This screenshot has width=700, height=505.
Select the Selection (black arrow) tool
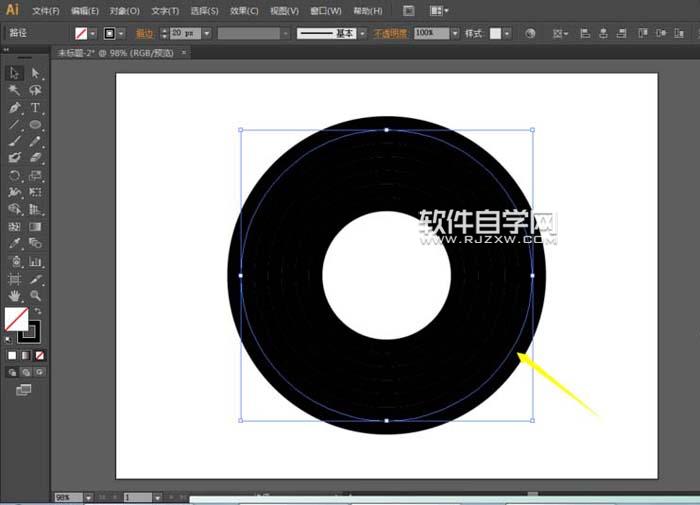(14, 73)
